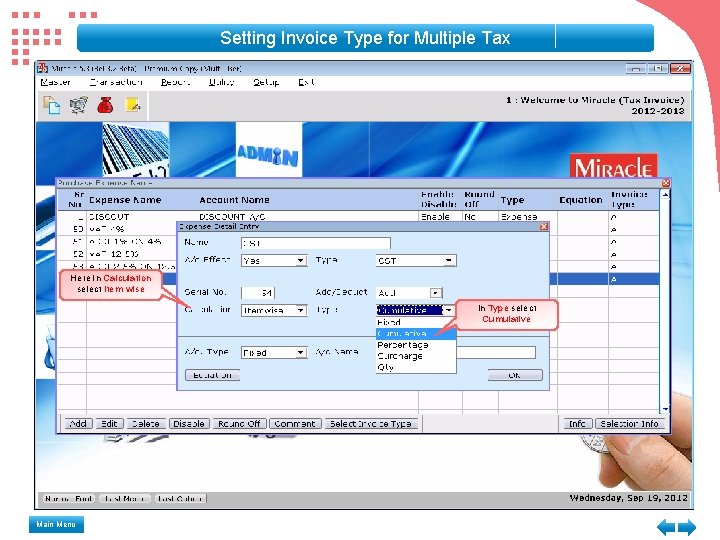The height and width of the screenshot is (540, 720).
Task: Expand the Add/Deduct dropdown
Action: click(435, 293)
